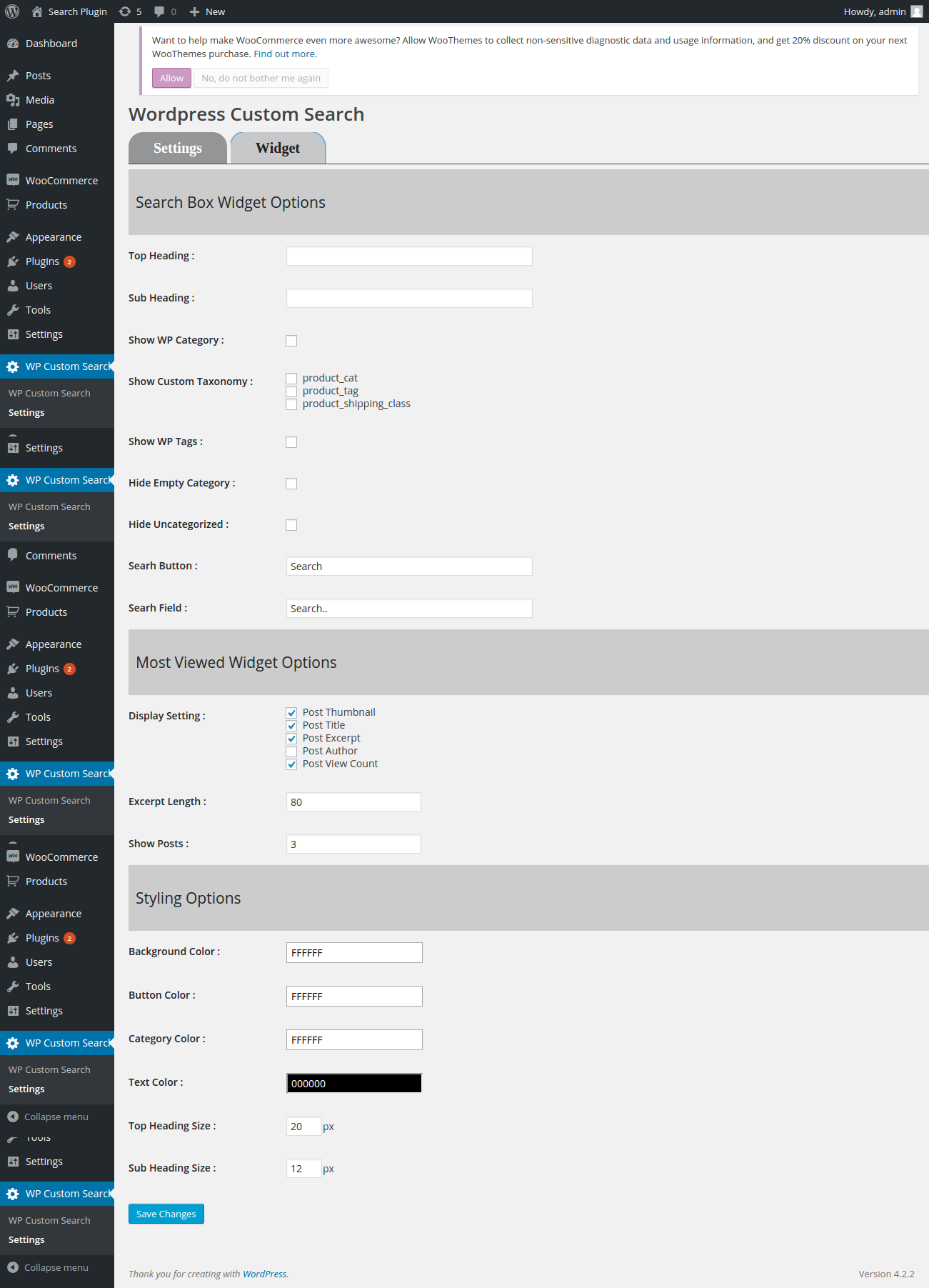Check the product_shipping_class checkbox
929x1288 pixels.
click(x=291, y=404)
